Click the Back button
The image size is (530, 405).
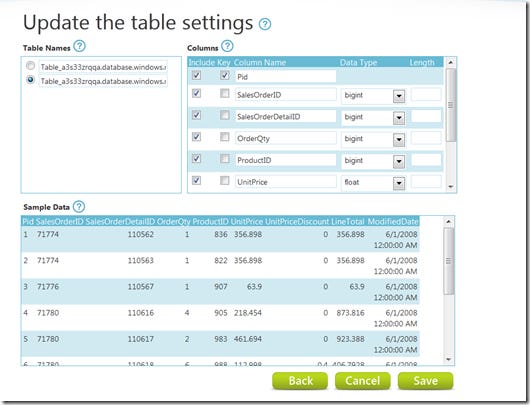(300, 381)
